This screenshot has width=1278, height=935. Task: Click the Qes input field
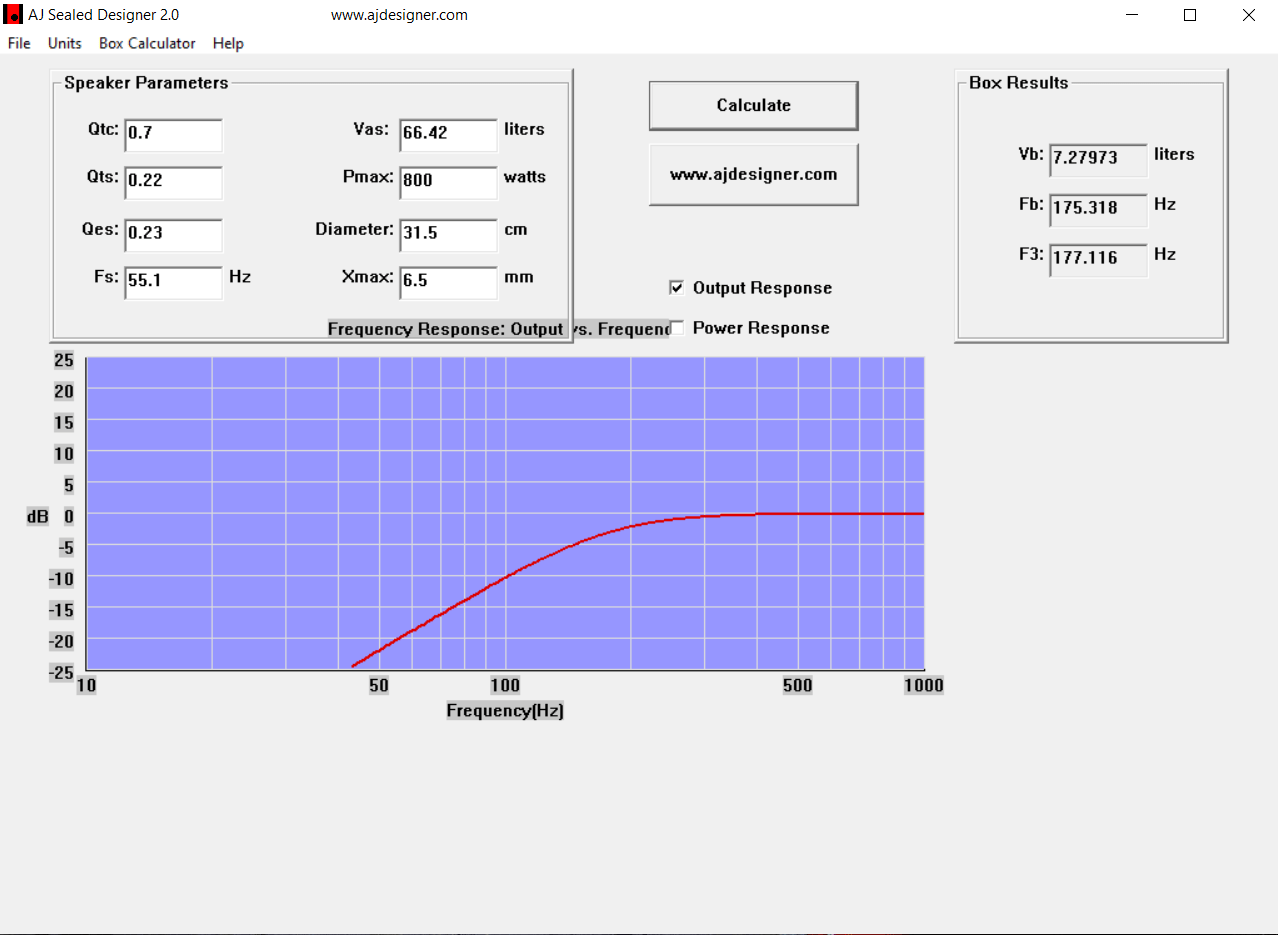click(x=173, y=234)
